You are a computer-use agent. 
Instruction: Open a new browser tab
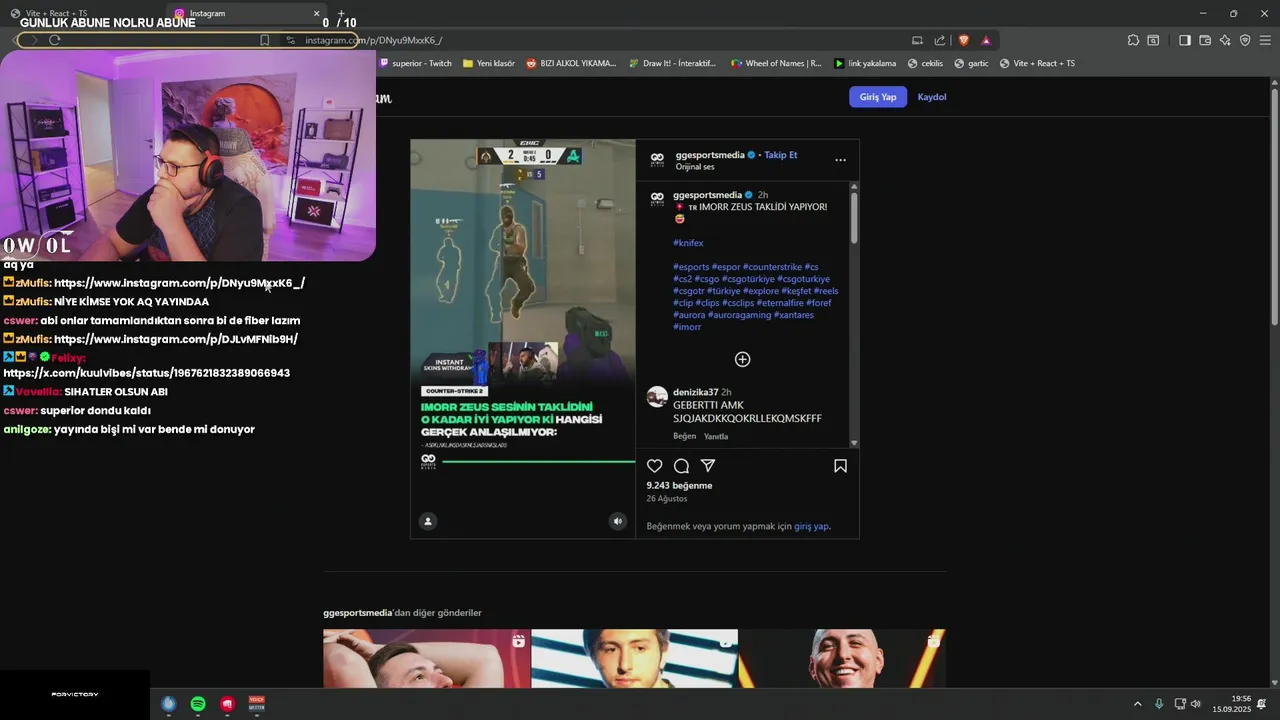(x=341, y=13)
